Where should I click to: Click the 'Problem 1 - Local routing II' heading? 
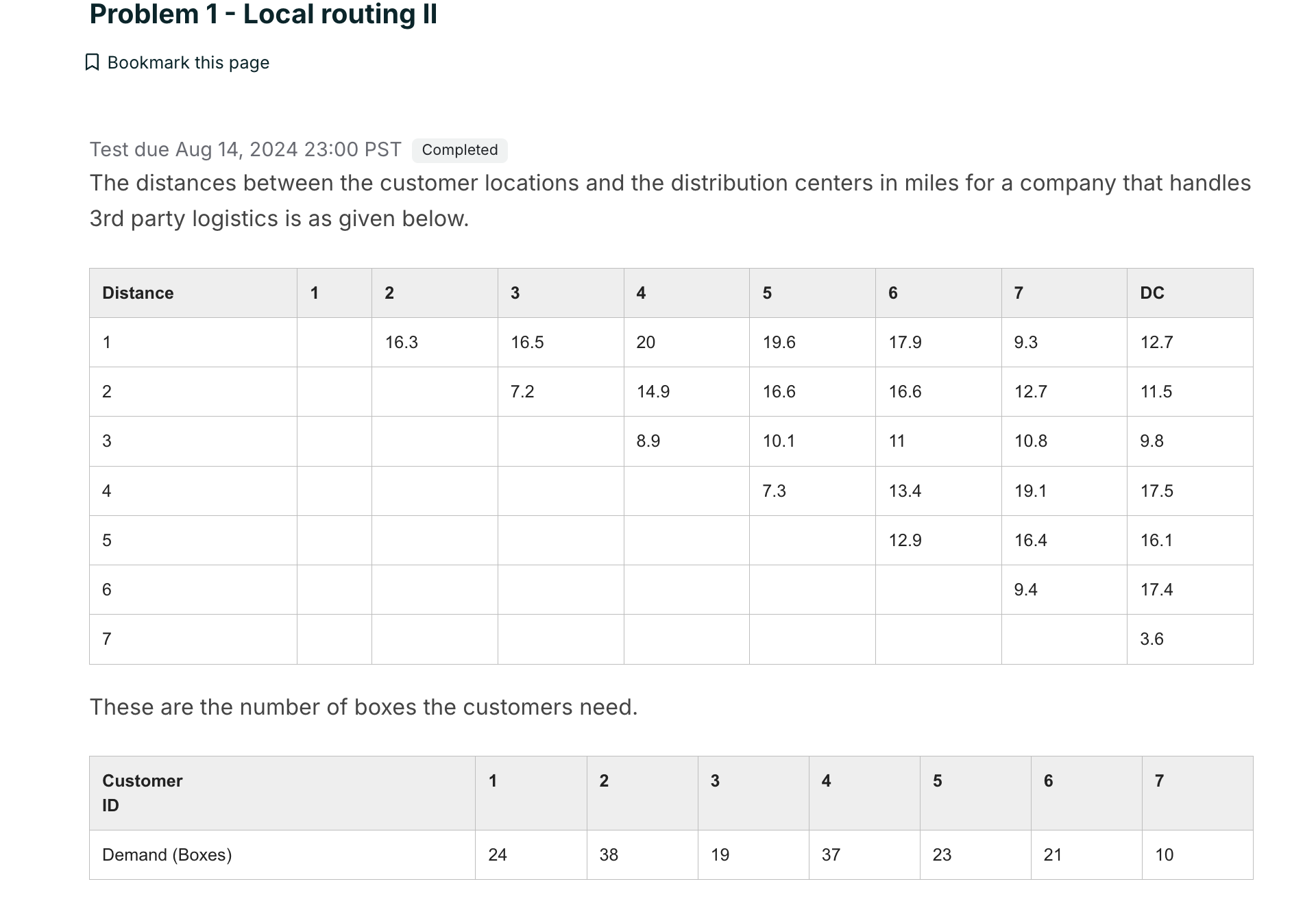[264, 14]
